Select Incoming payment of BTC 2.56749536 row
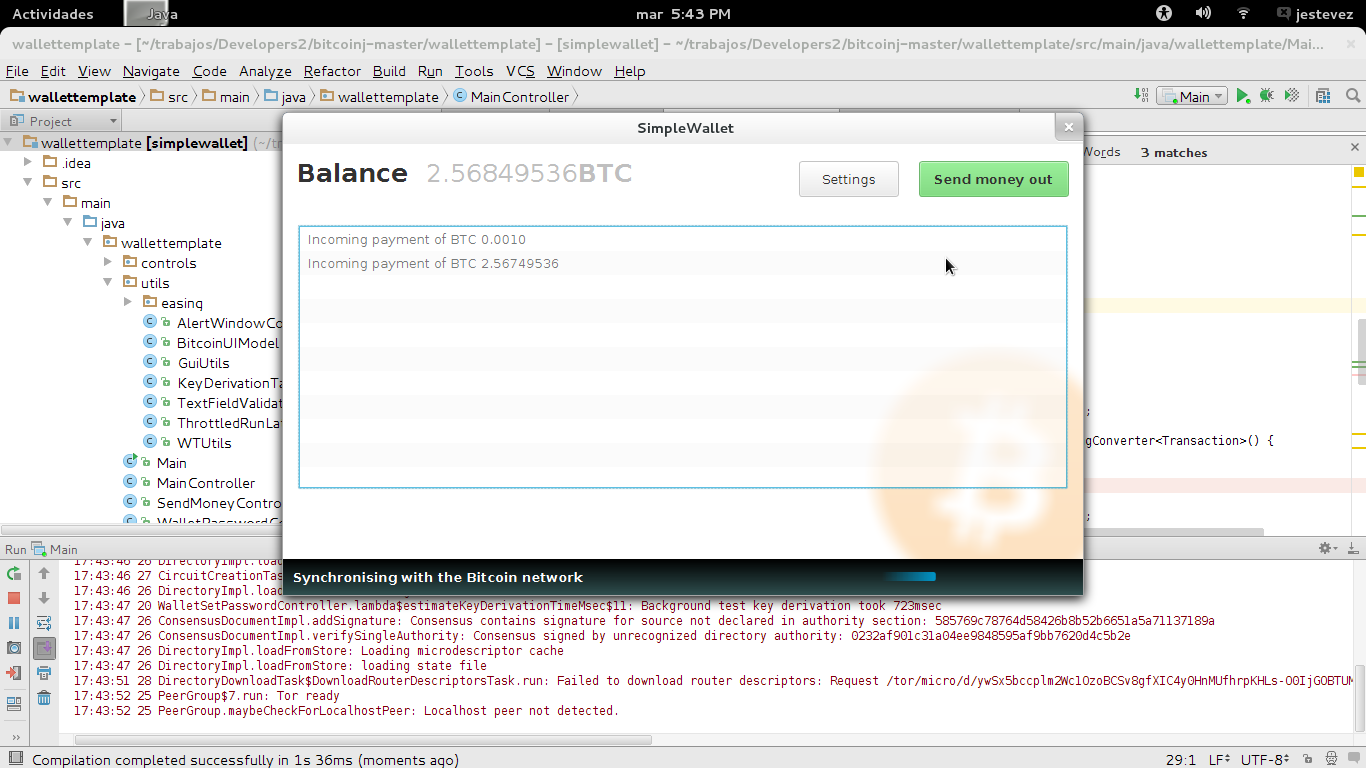This screenshot has width=1366, height=768. 683,264
